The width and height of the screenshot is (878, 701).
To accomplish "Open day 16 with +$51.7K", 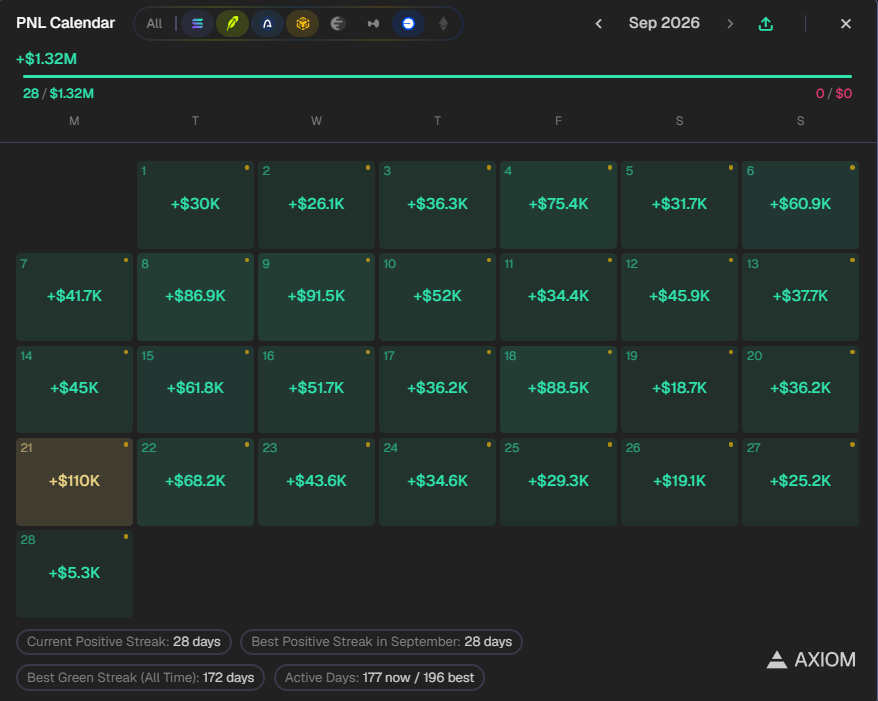I will tap(316, 389).
